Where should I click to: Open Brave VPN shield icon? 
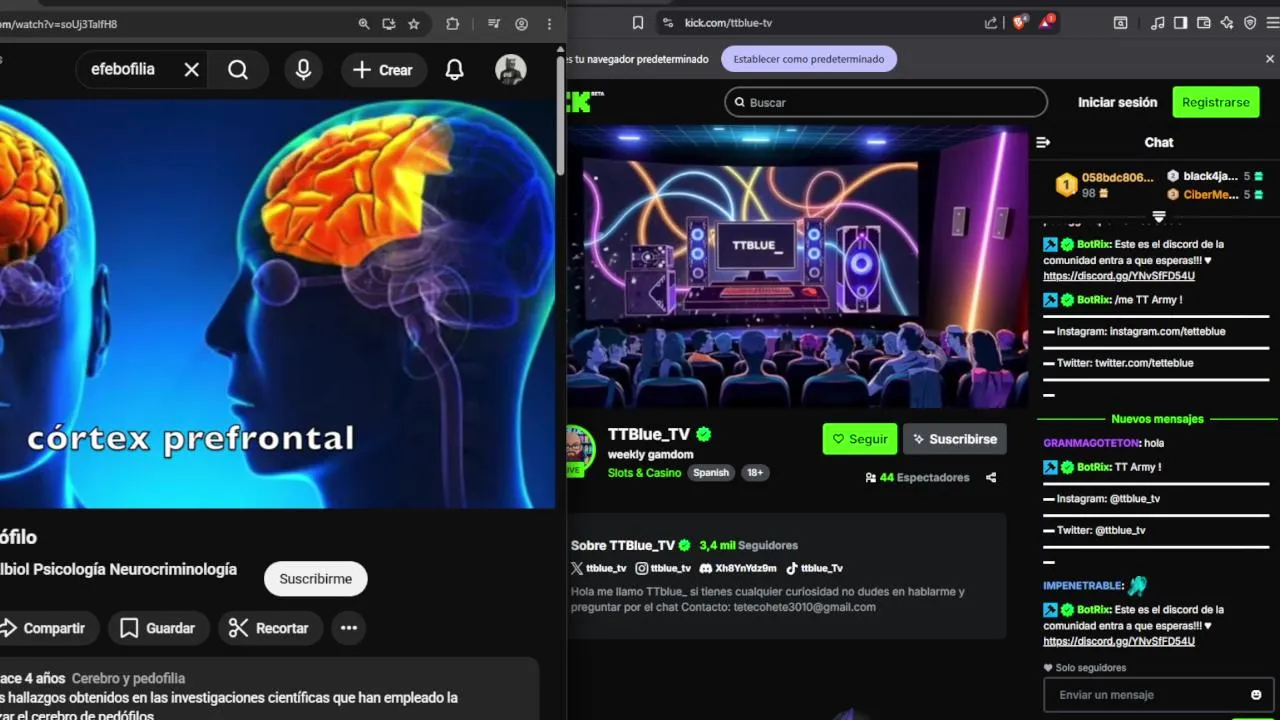click(x=1250, y=23)
